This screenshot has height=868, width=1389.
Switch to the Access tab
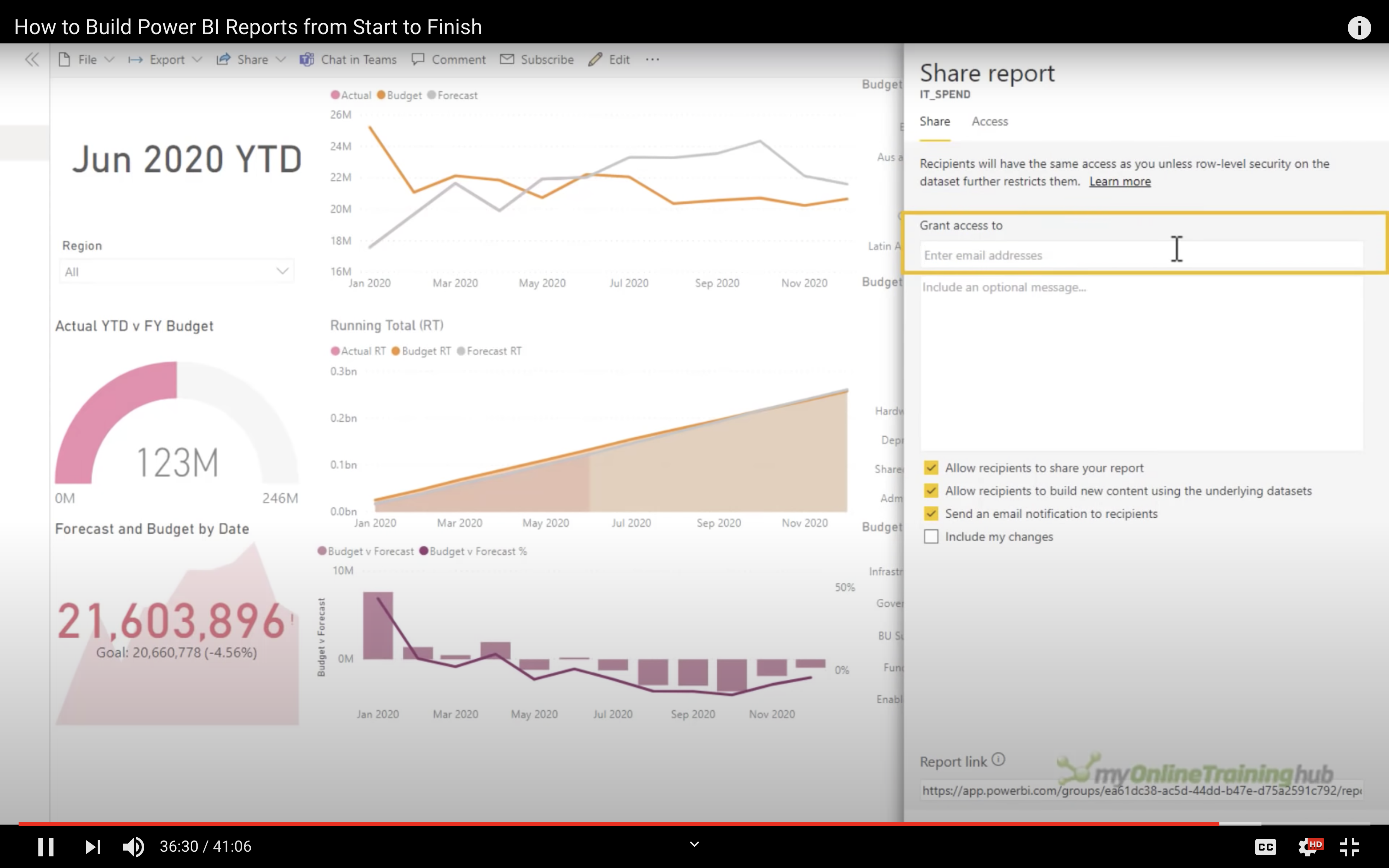click(989, 122)
